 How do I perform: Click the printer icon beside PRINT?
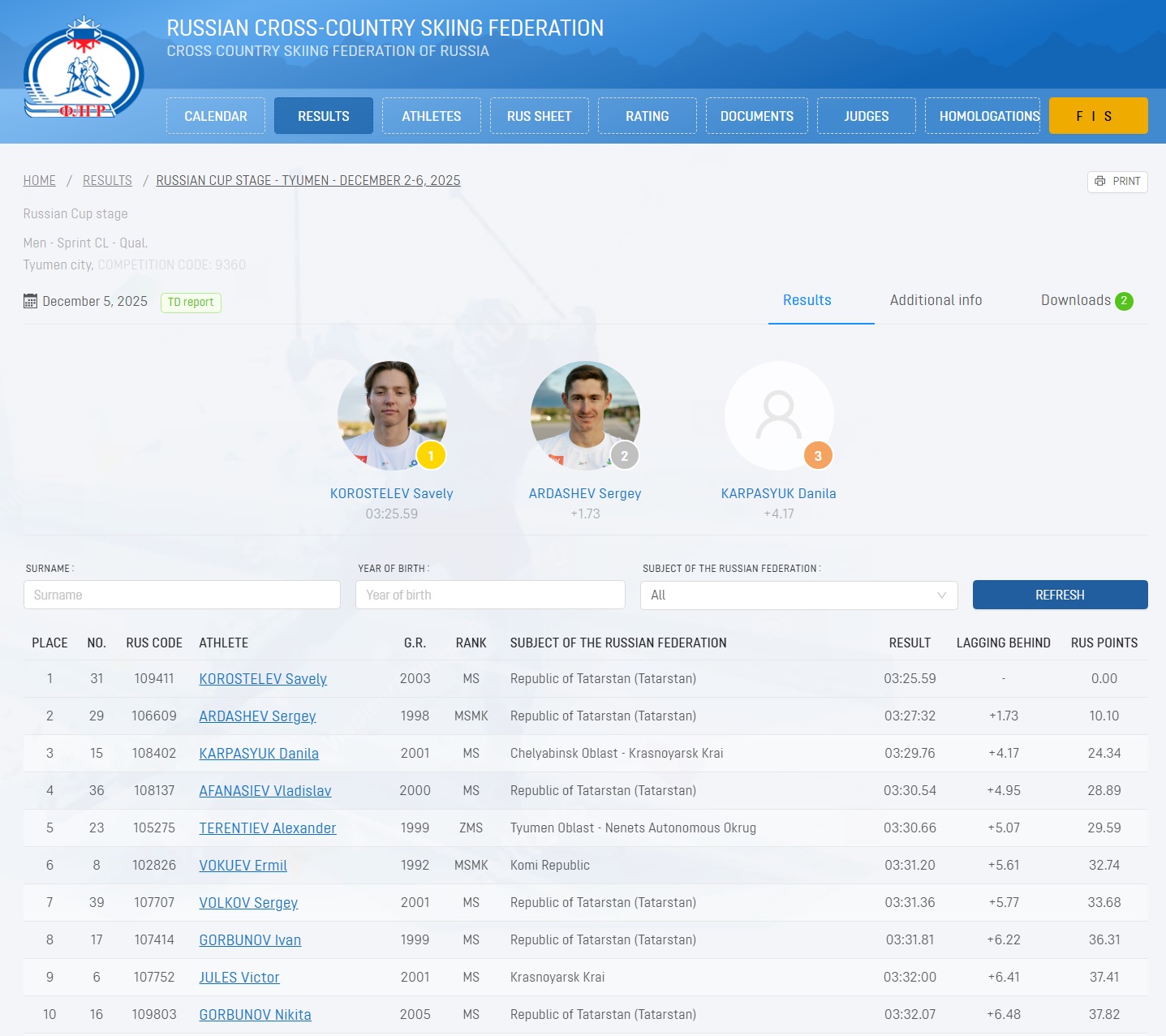coord(1100,181)
